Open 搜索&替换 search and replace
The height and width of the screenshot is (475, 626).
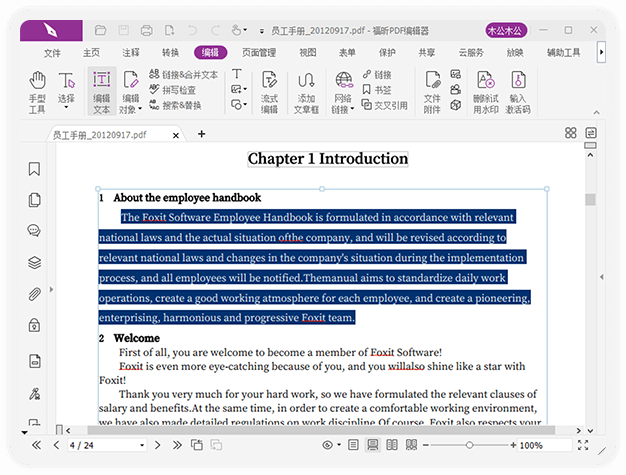[175, 105]
